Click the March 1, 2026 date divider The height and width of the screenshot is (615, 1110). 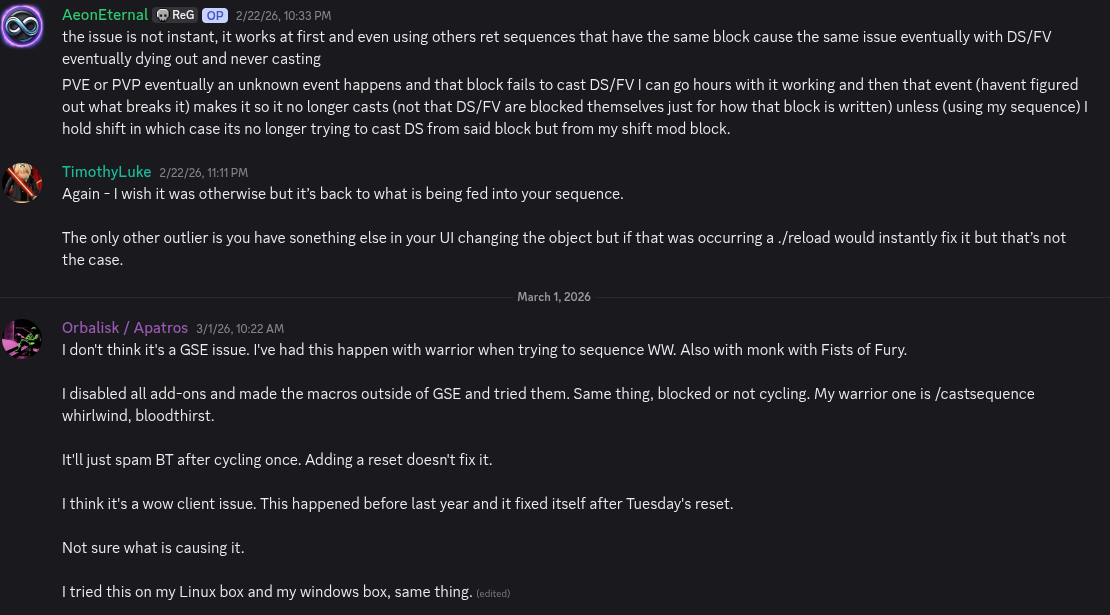point(554,297)
